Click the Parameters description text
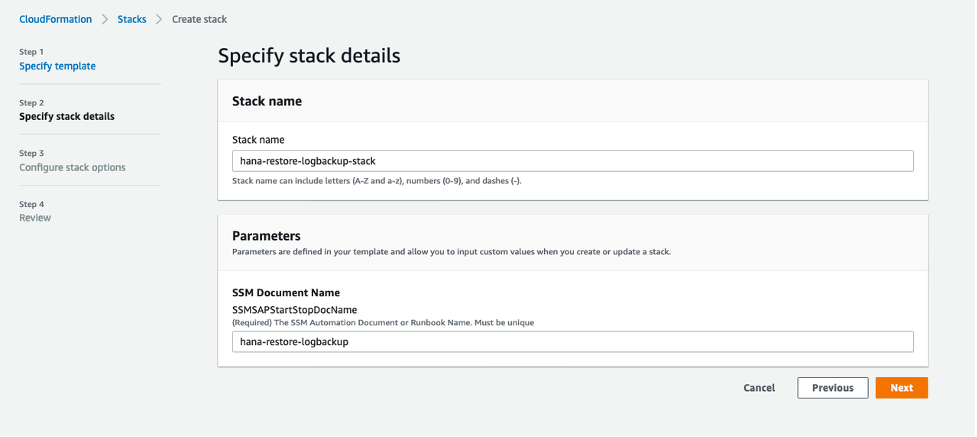 [x=450, y=252]
